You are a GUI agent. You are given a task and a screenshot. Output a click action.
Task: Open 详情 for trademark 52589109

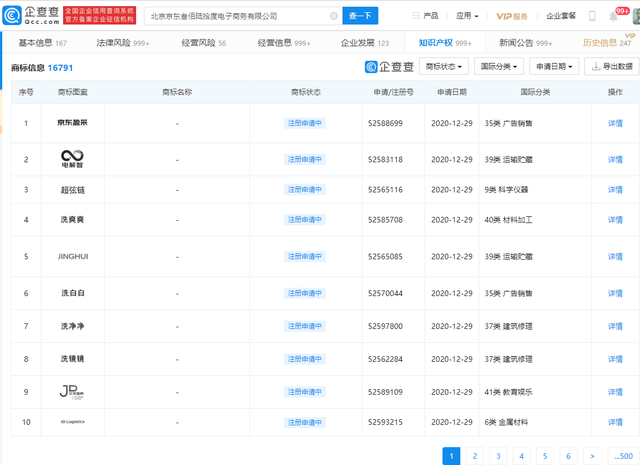[615, 392]
